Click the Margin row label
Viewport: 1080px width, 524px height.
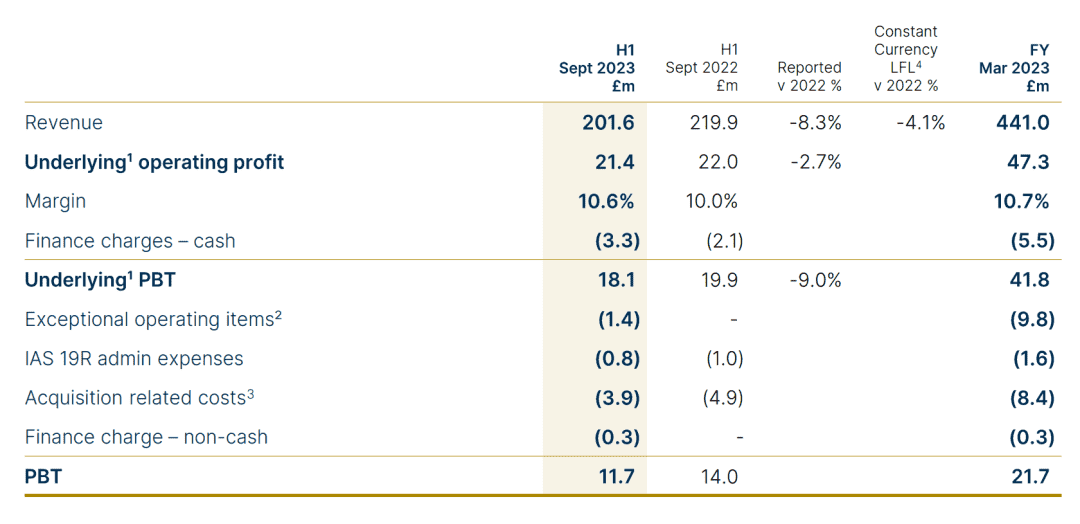[56, 201]
